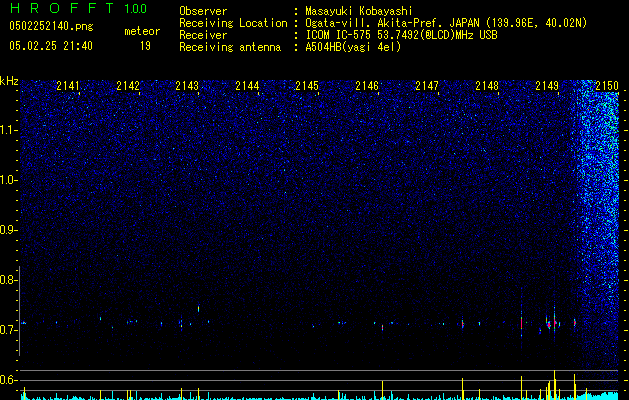Click the kHz axis unit label
Image resolution: width=629 pixels, height=400 pixels.
[x=9, y=81]
